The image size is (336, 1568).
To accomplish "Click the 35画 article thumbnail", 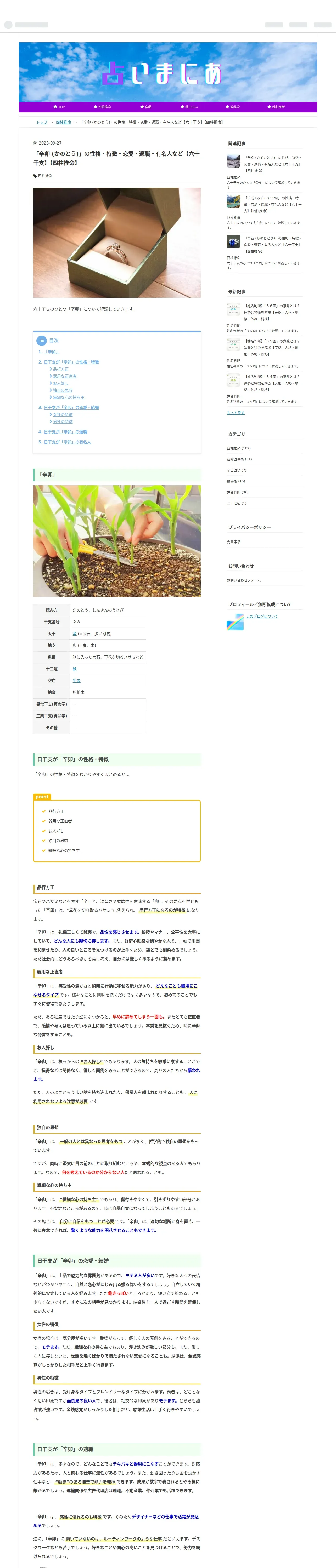I will point(234,344).
